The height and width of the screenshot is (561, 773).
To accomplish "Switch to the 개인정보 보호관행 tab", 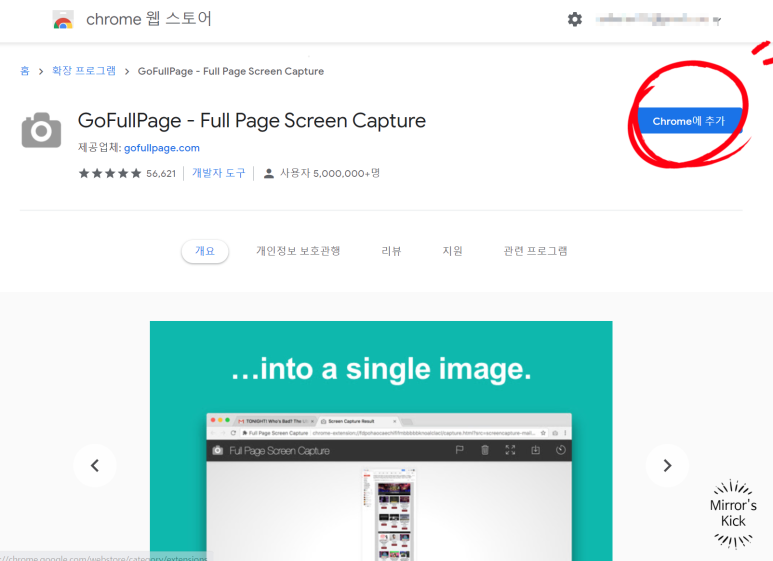I will point(298,251).
